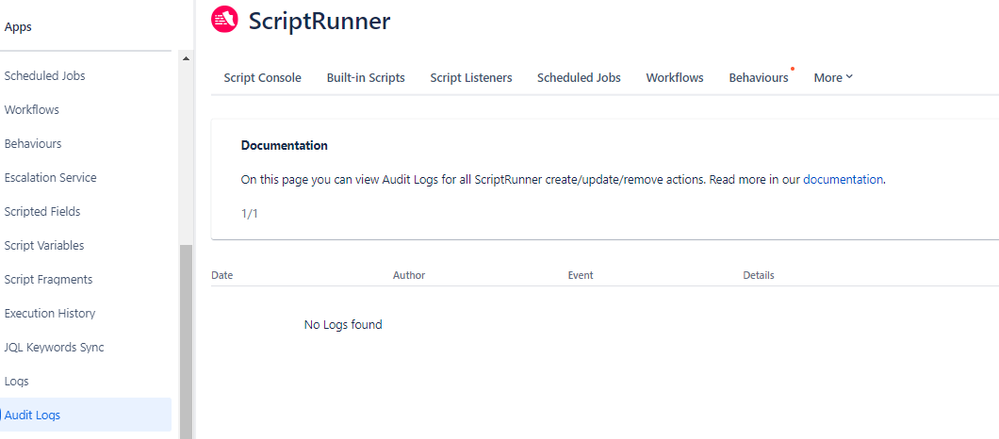Click the Documentation heading
This screenshot has height=439, width=999.
pyautogui.click(x=284, y=145)
